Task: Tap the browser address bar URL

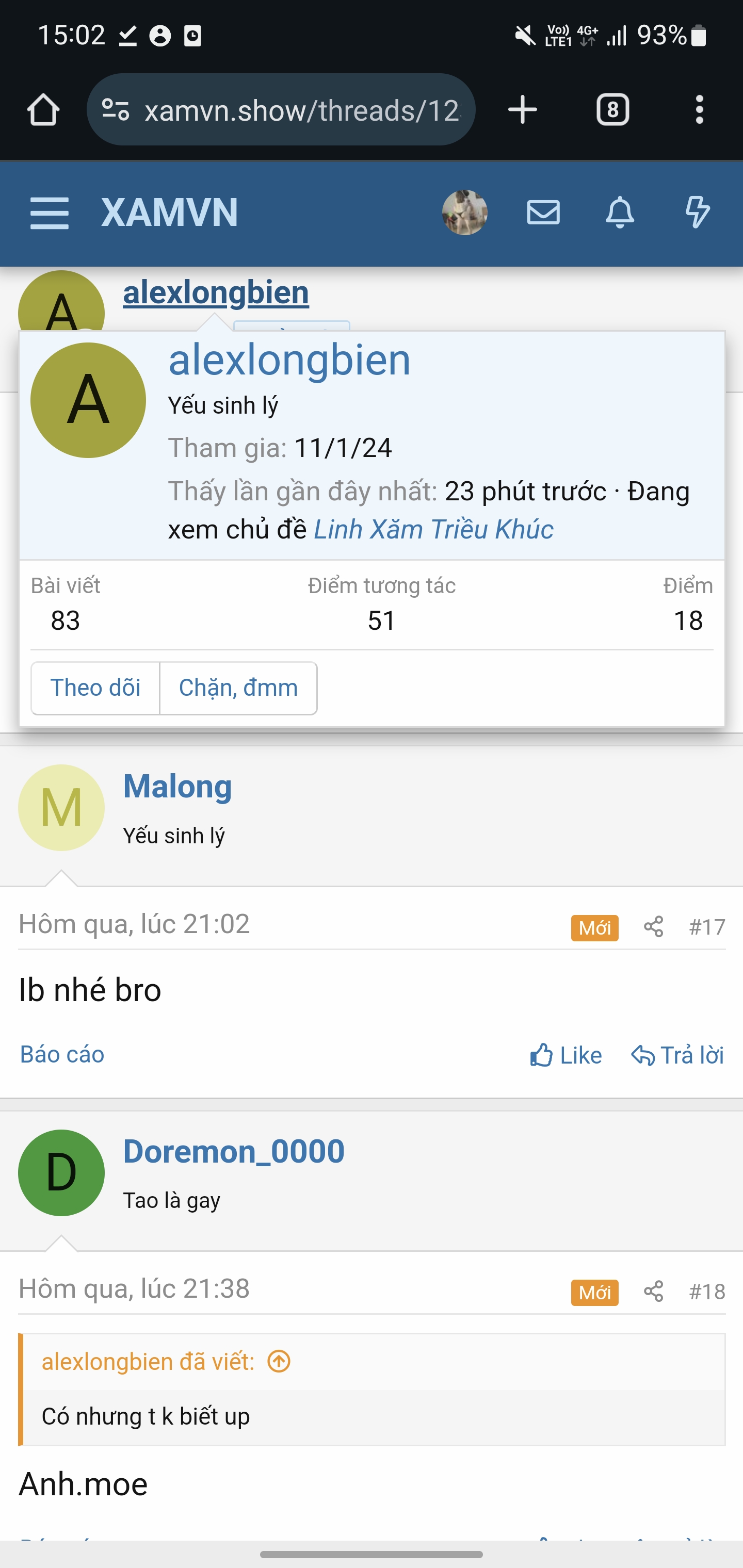Action: click(303, 110)
